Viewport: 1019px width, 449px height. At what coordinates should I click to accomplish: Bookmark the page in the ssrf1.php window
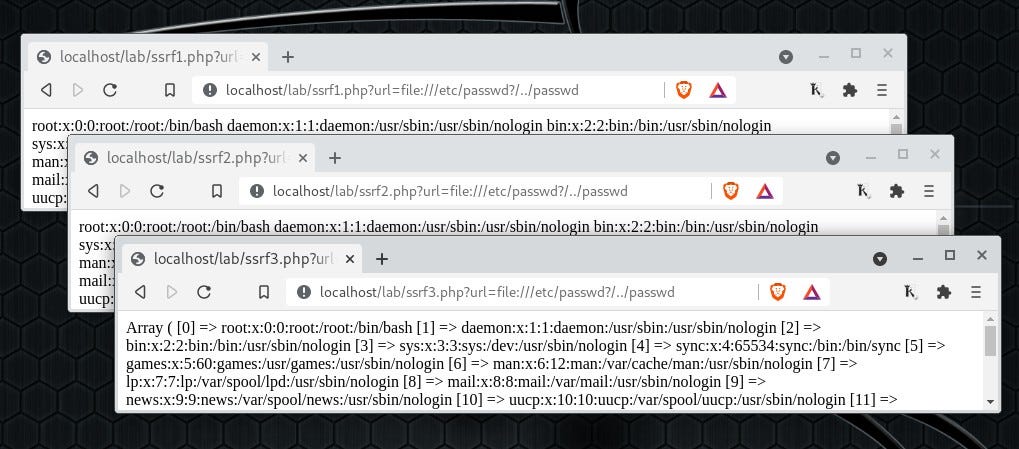[x=170, y=90]
